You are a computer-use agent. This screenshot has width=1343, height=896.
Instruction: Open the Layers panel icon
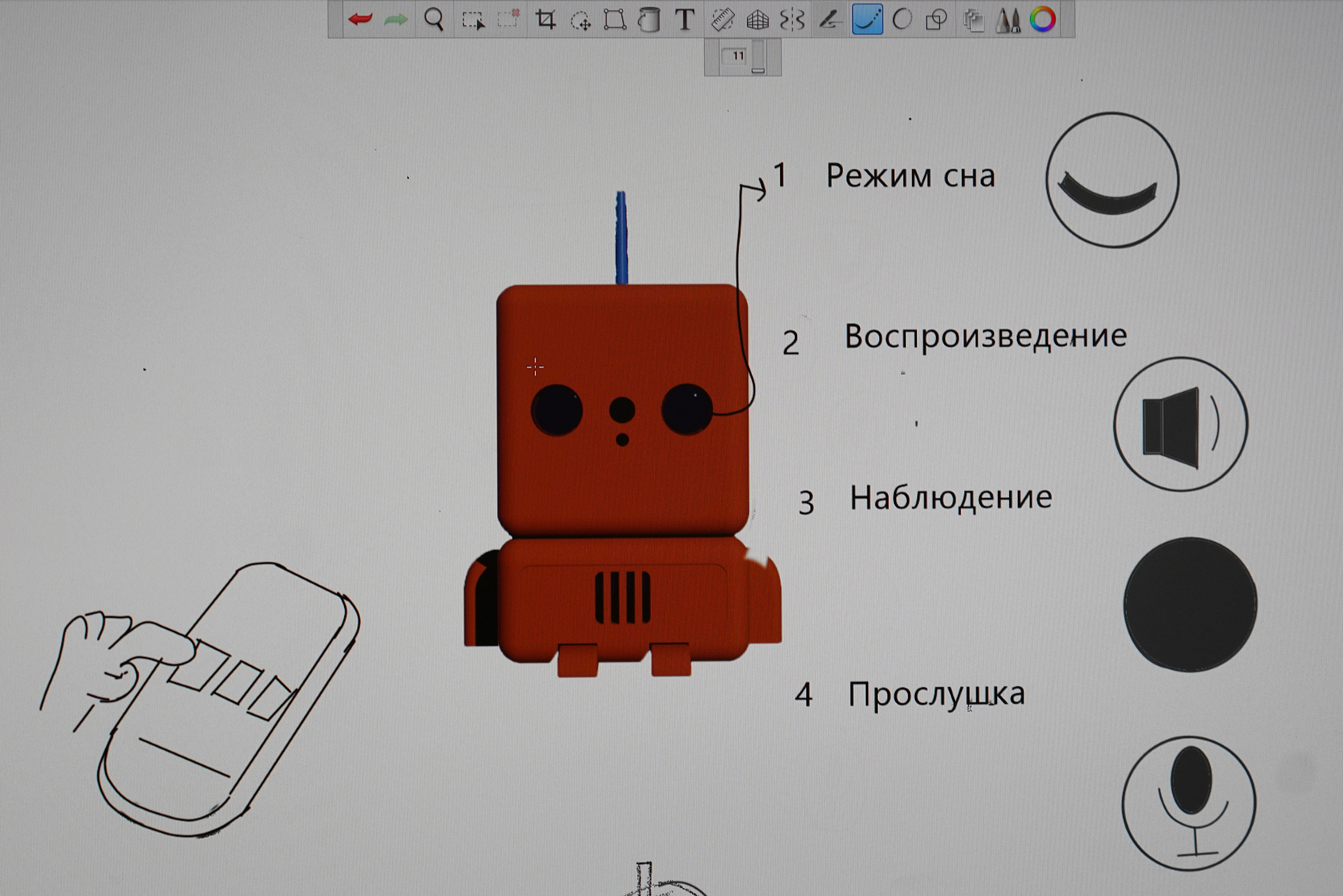click(x=973, y=20)
